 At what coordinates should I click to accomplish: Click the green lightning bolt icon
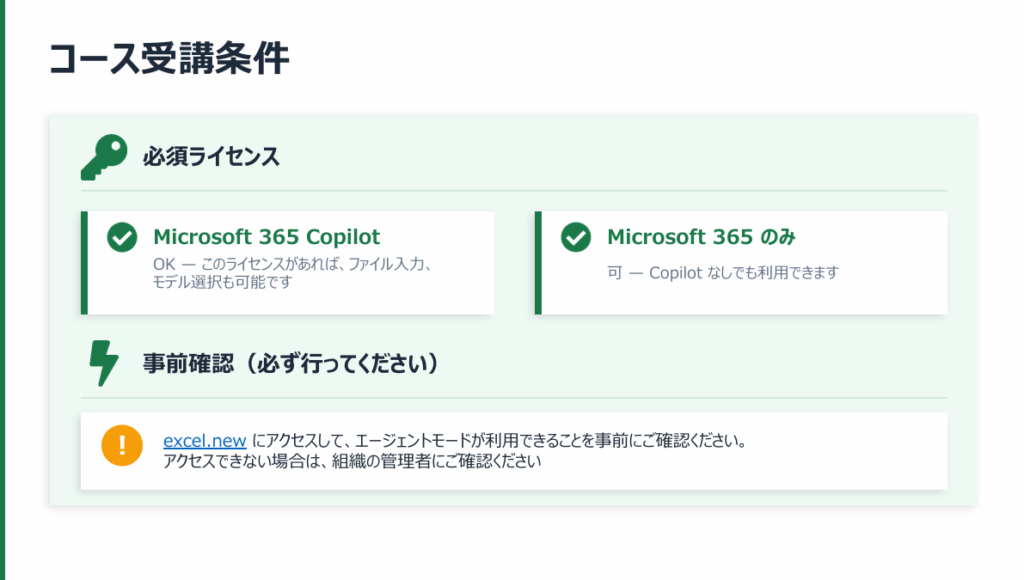[x=103, y=362]
